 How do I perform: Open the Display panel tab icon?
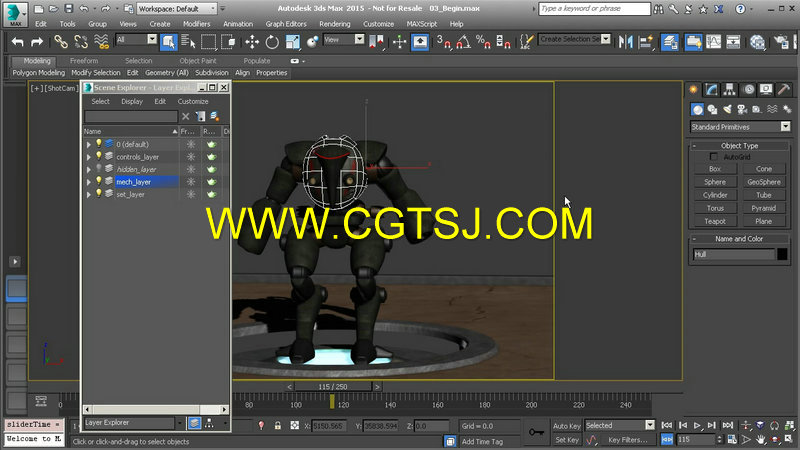pyautogui.click(x=766, y=90)
